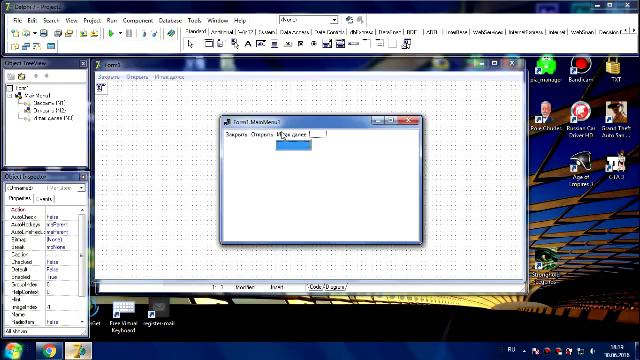Open the Run button dropdown arrow

[120, 33]
